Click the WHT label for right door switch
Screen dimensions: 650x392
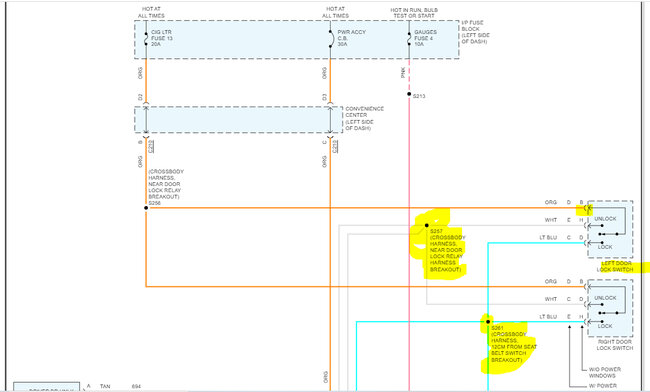point(551,299)
